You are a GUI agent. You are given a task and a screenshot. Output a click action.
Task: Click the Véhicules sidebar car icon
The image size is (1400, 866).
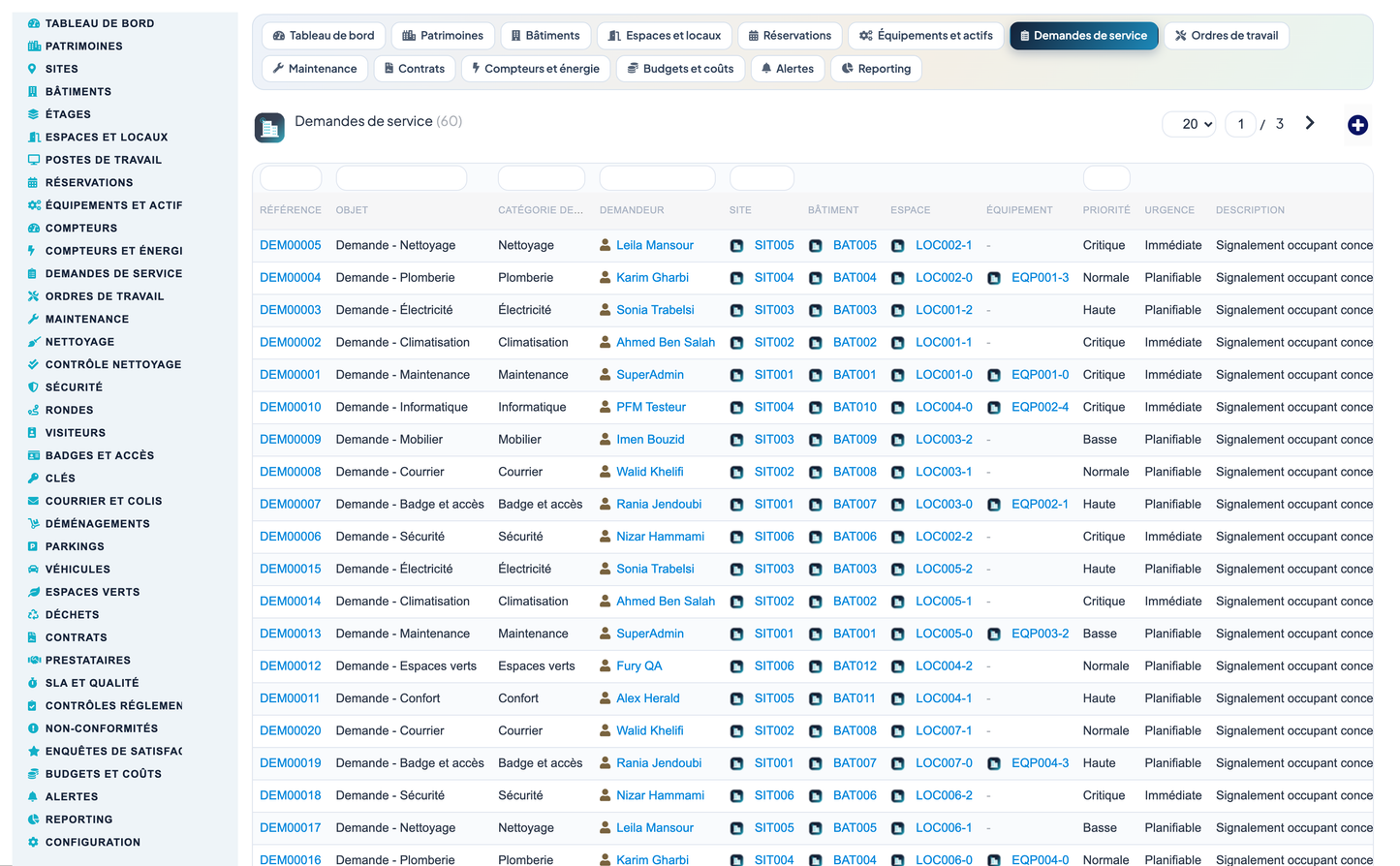(34, 570)
